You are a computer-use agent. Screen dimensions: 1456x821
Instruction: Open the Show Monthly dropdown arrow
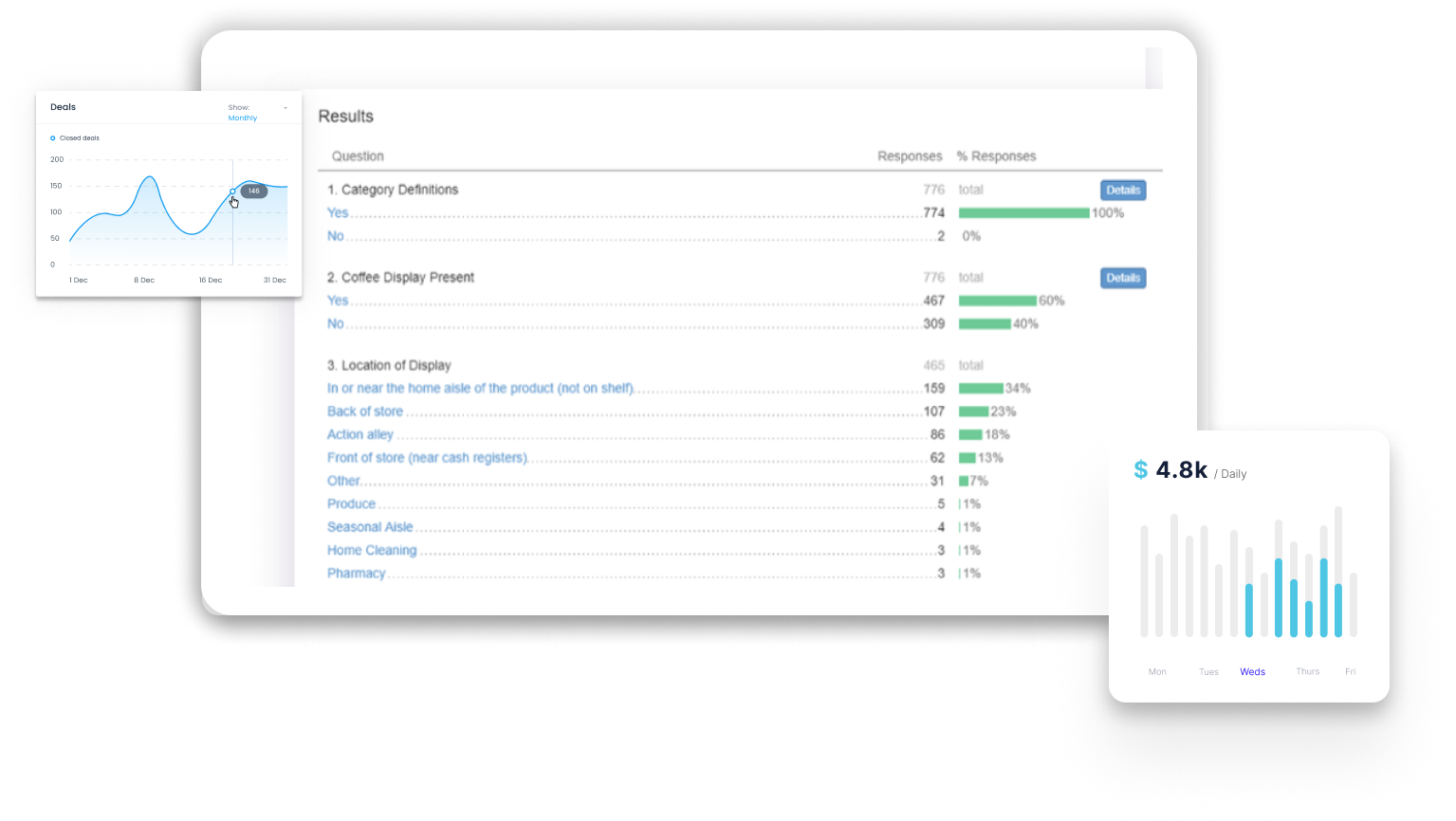pos(286,108)
